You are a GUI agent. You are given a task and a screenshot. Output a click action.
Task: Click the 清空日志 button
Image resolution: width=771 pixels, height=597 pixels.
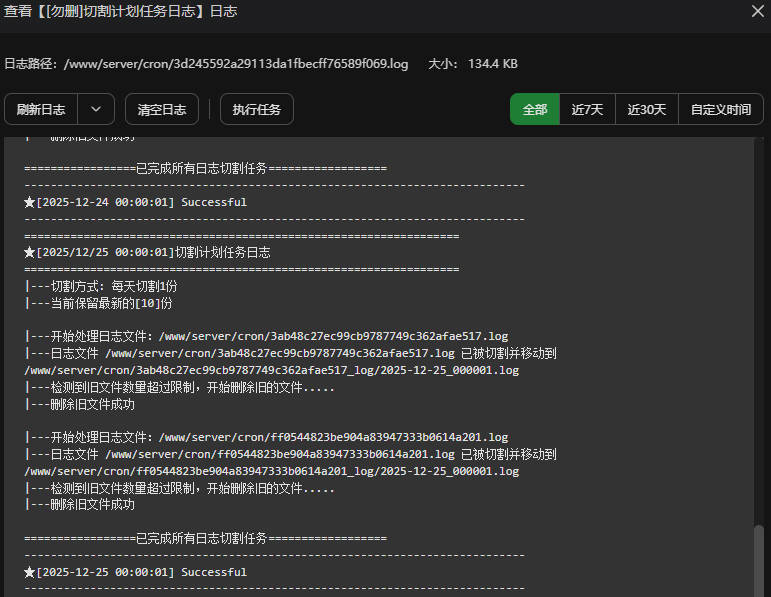point(162,109)
